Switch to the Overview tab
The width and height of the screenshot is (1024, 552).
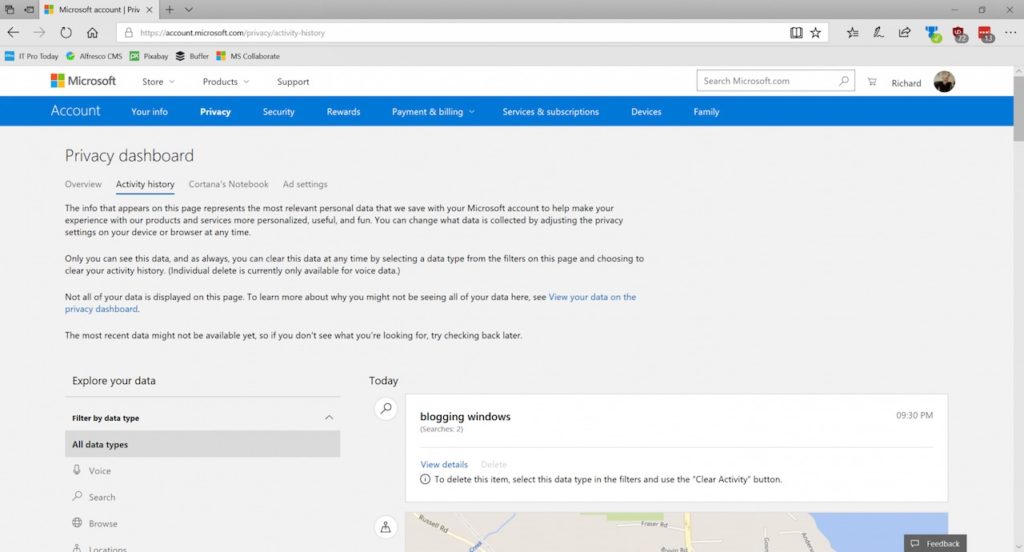point(83,184)
